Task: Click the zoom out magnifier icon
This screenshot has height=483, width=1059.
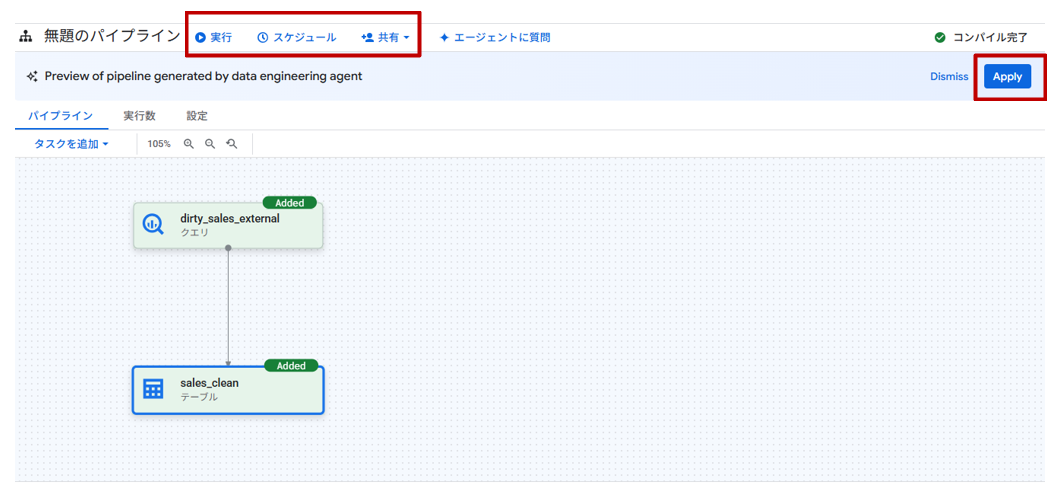Action: click(x=210, y=144)
